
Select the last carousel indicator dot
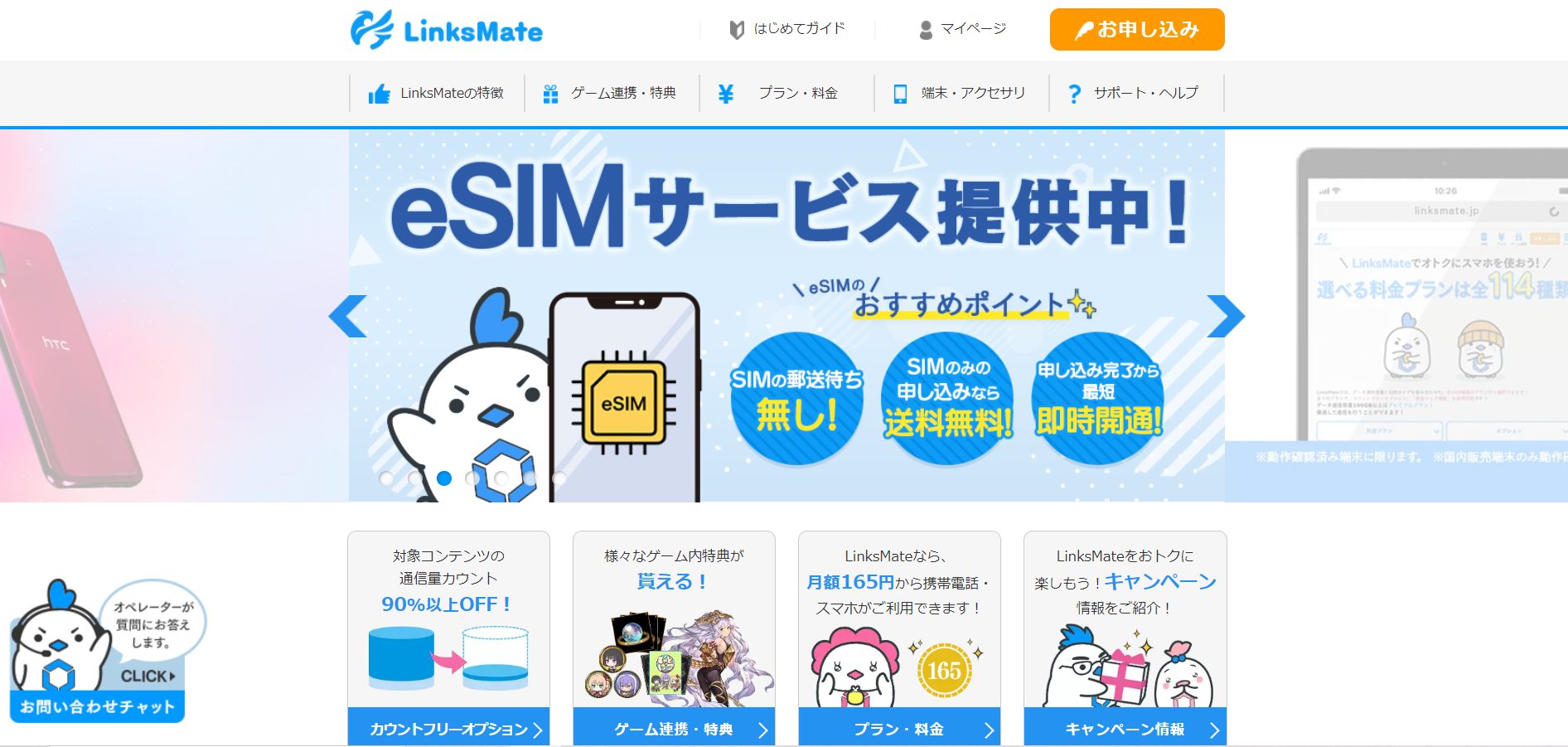coord(559,478)
